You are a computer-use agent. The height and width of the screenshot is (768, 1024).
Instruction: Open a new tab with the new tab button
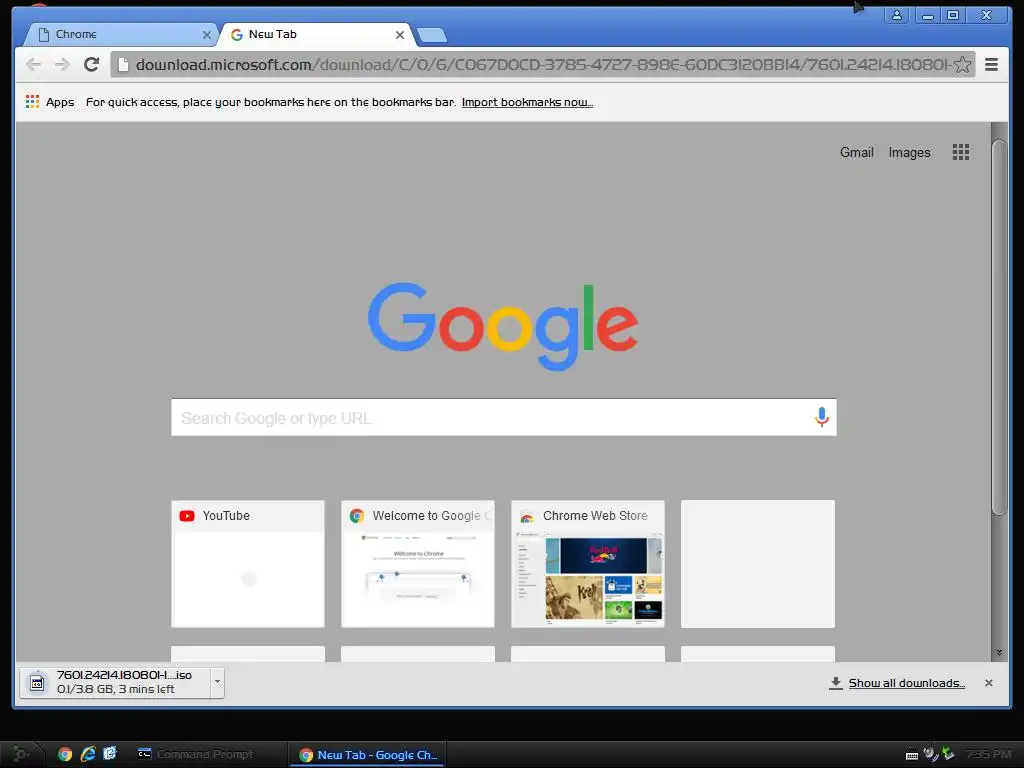pos(432,35)
